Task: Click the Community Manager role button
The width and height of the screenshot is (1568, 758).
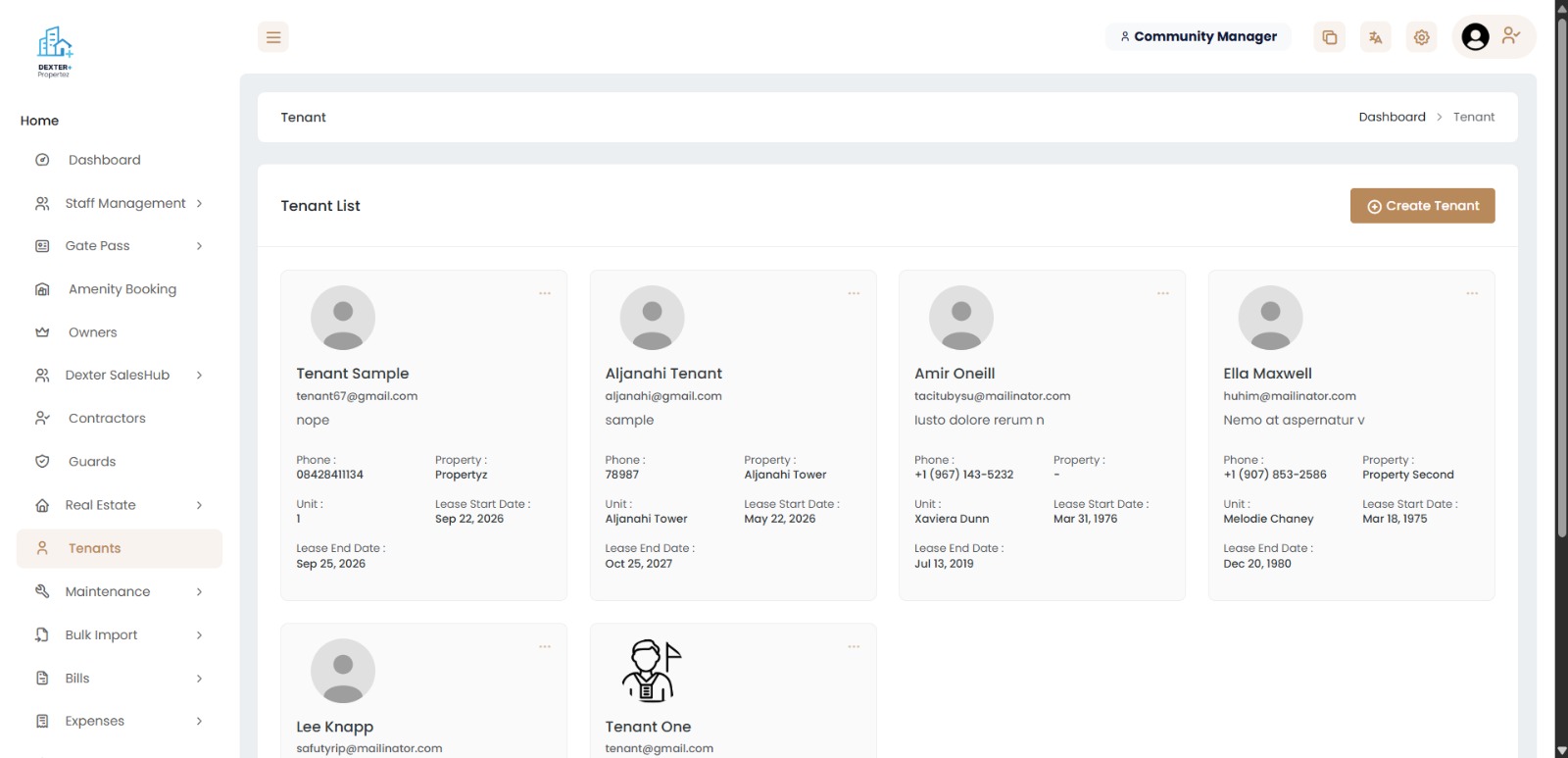Action: tap(1199, 37)
